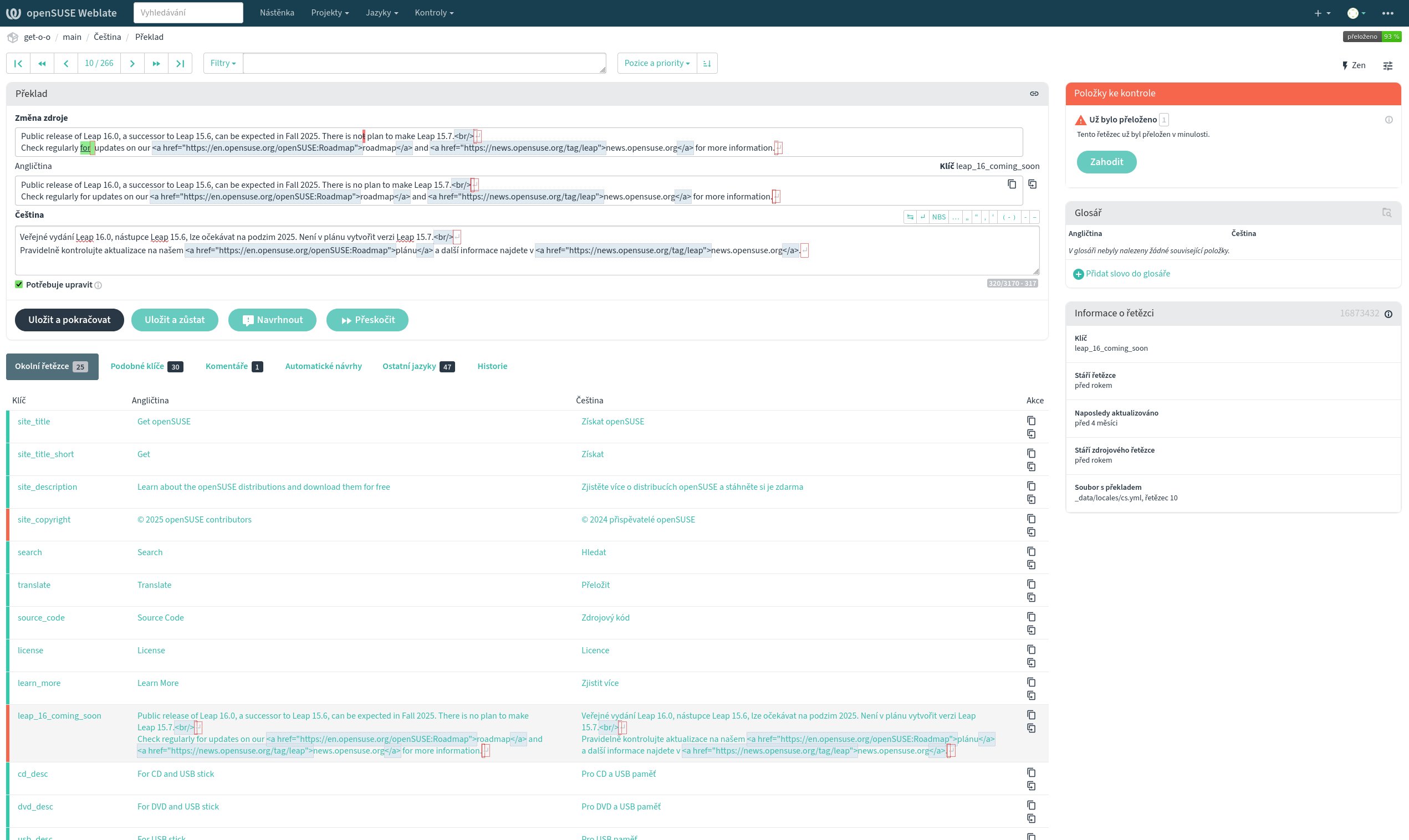The height and width of the screenshot is (840, 1409).
Task: Click the Vyhledávání search field
Action: pos(188,12)
